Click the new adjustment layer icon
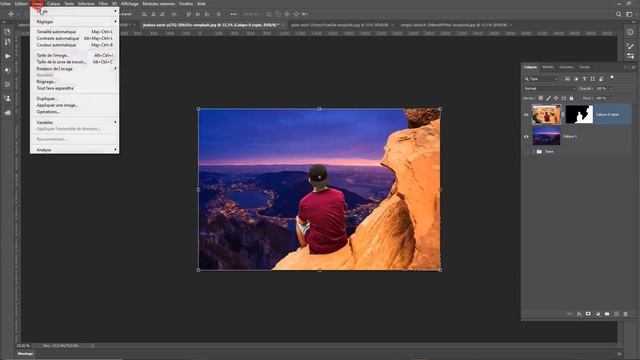 tap(598, 314)
